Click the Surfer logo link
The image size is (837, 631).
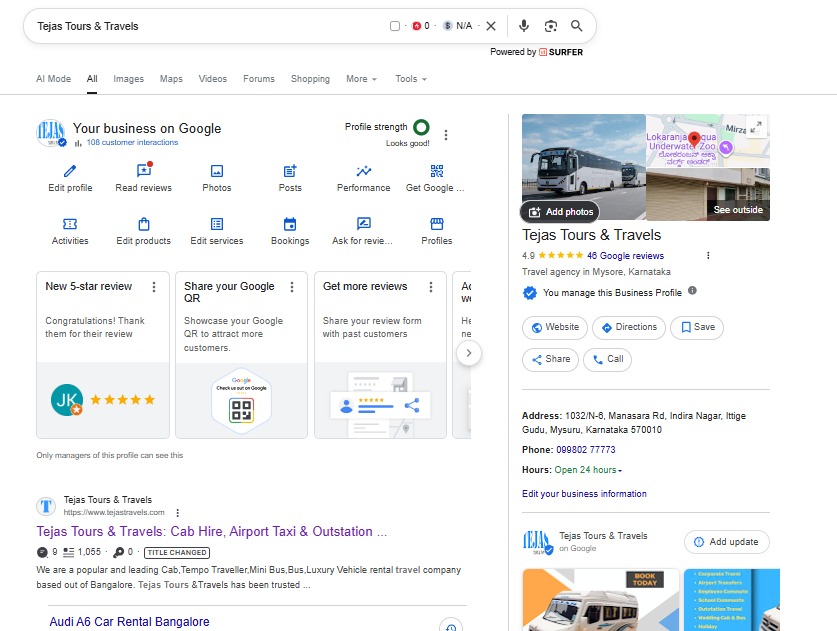pyautogui.click(x=560, y=52)
